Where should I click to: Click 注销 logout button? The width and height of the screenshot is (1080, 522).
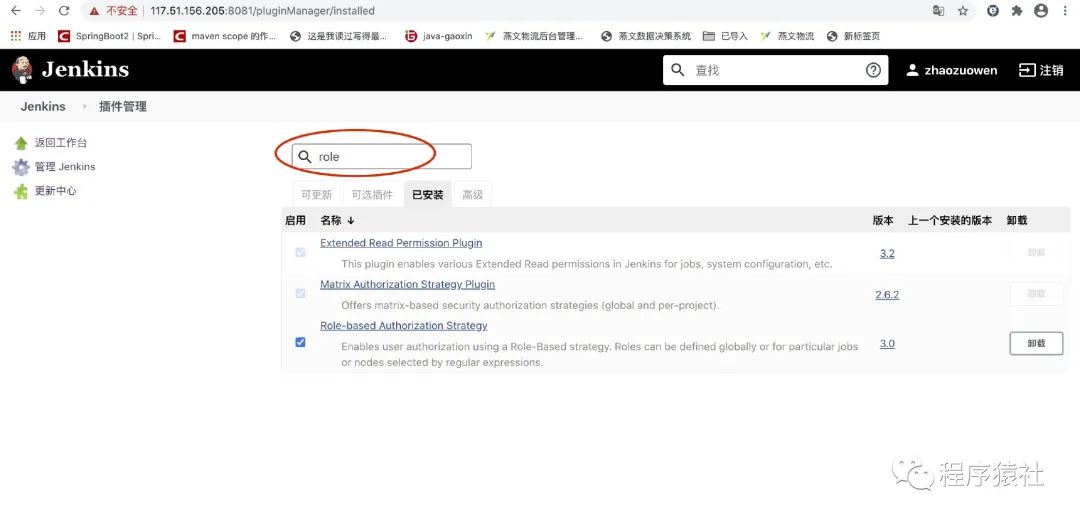(1041, 70)
